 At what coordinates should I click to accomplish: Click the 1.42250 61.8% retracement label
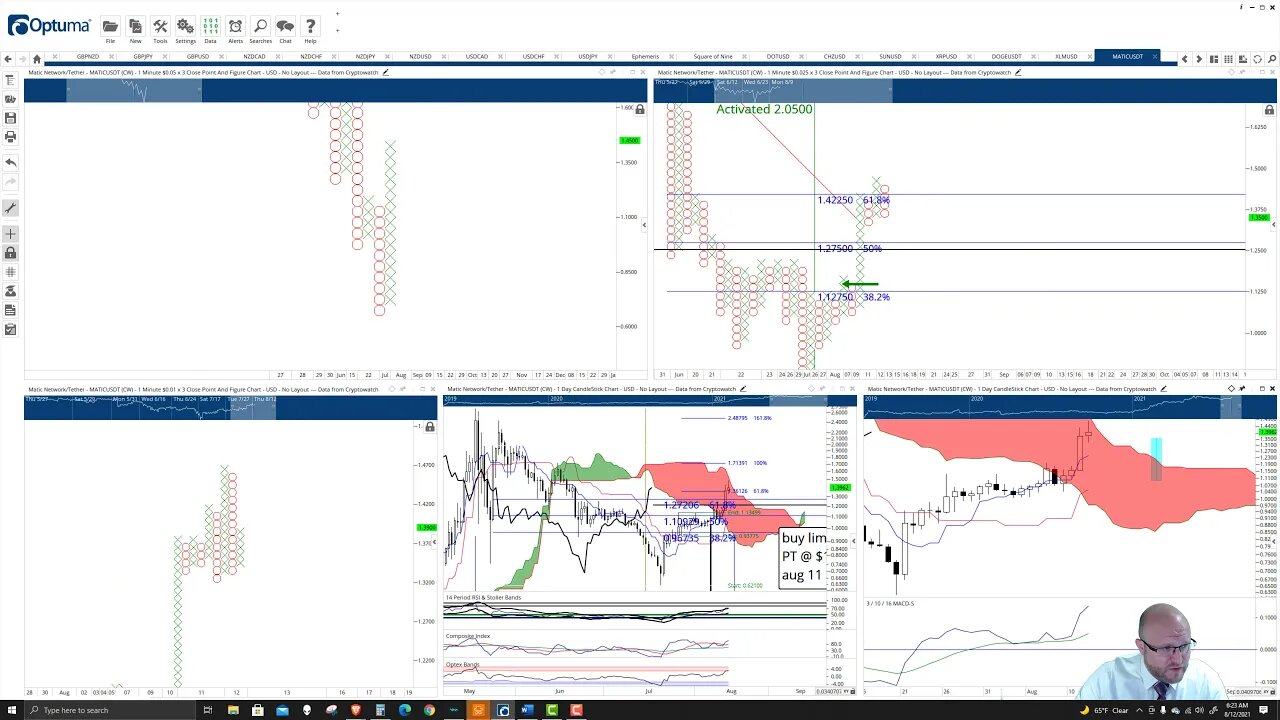[x=853, y=200]
